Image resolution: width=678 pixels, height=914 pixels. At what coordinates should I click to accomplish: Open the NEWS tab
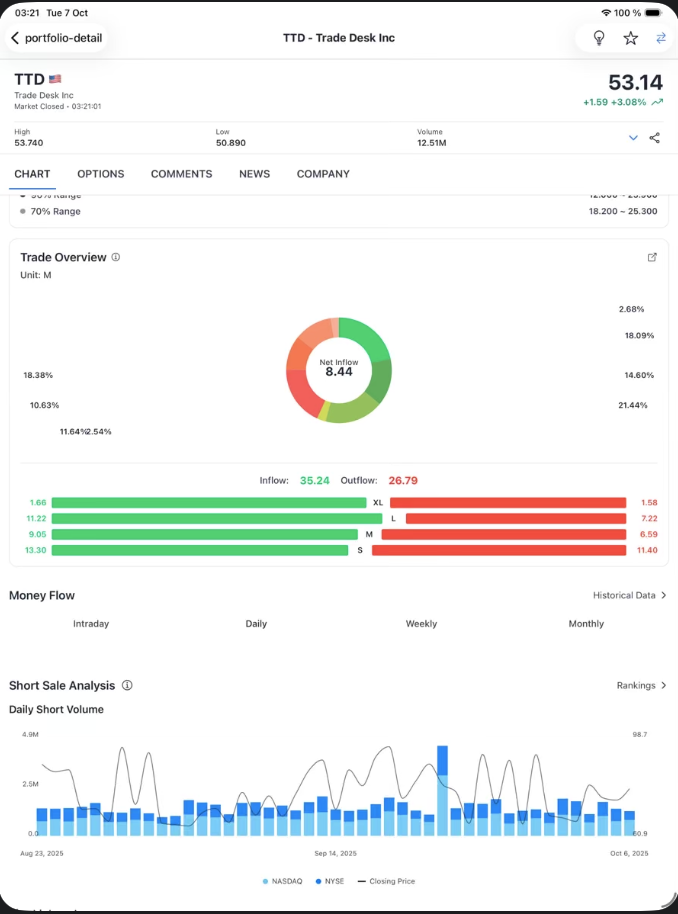(x=254, y=174)
